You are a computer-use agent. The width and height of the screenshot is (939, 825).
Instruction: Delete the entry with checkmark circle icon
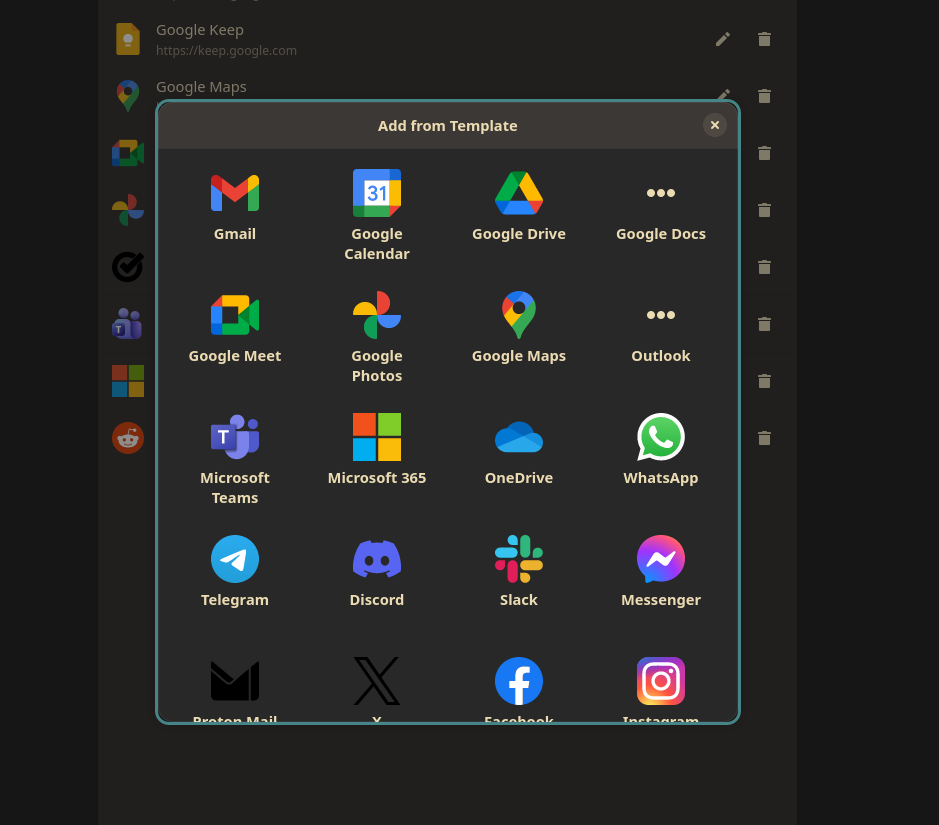pos(764,267)
